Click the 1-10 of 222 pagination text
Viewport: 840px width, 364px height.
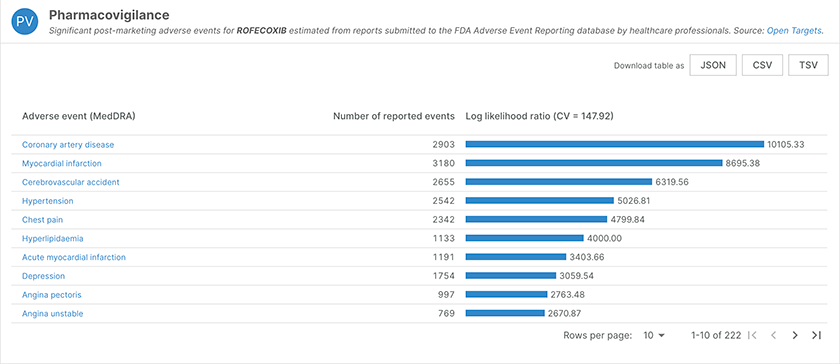pyautogui.click(x=716, y=336)
